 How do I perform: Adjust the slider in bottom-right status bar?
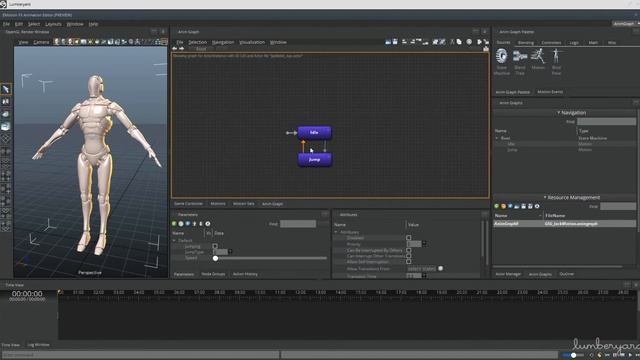coord(573,355)
